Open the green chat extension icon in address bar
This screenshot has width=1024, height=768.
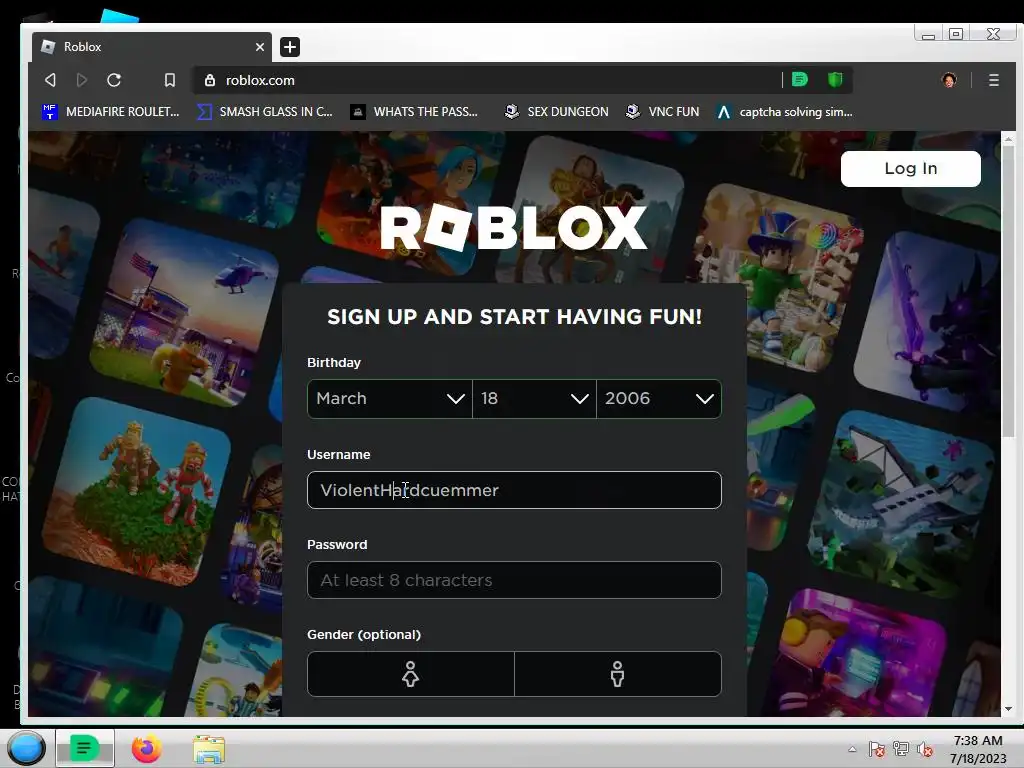(x=799, y=80)
